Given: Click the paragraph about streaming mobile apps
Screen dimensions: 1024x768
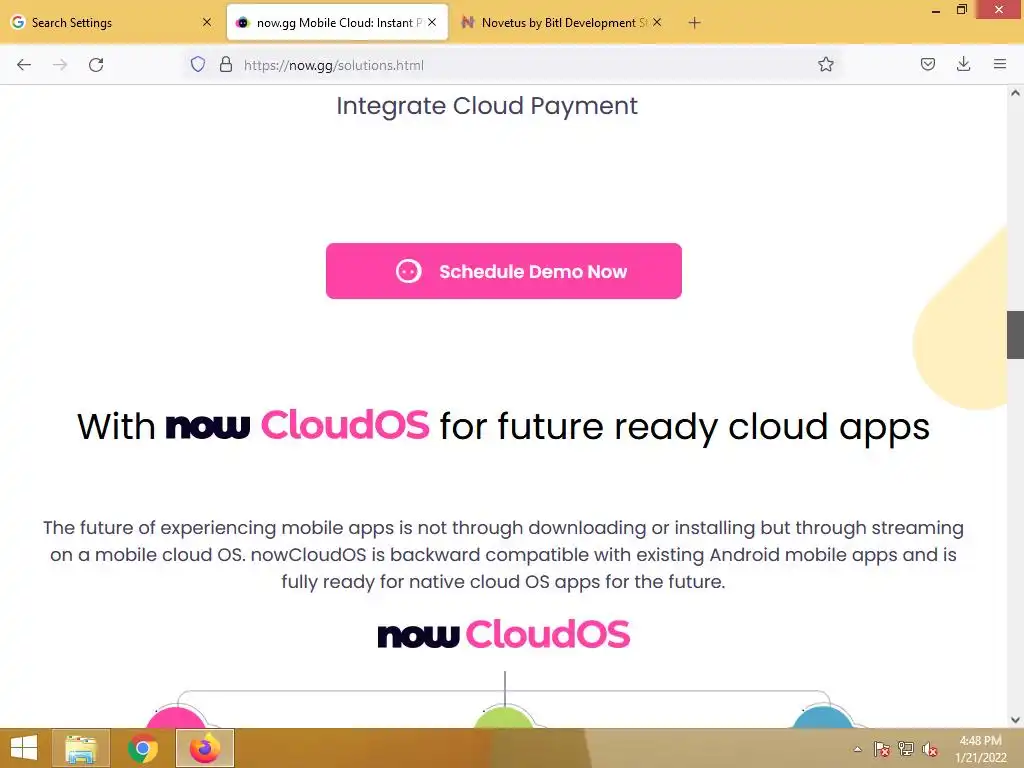Looking at the screenshot, I should click(x=503, y=554).
